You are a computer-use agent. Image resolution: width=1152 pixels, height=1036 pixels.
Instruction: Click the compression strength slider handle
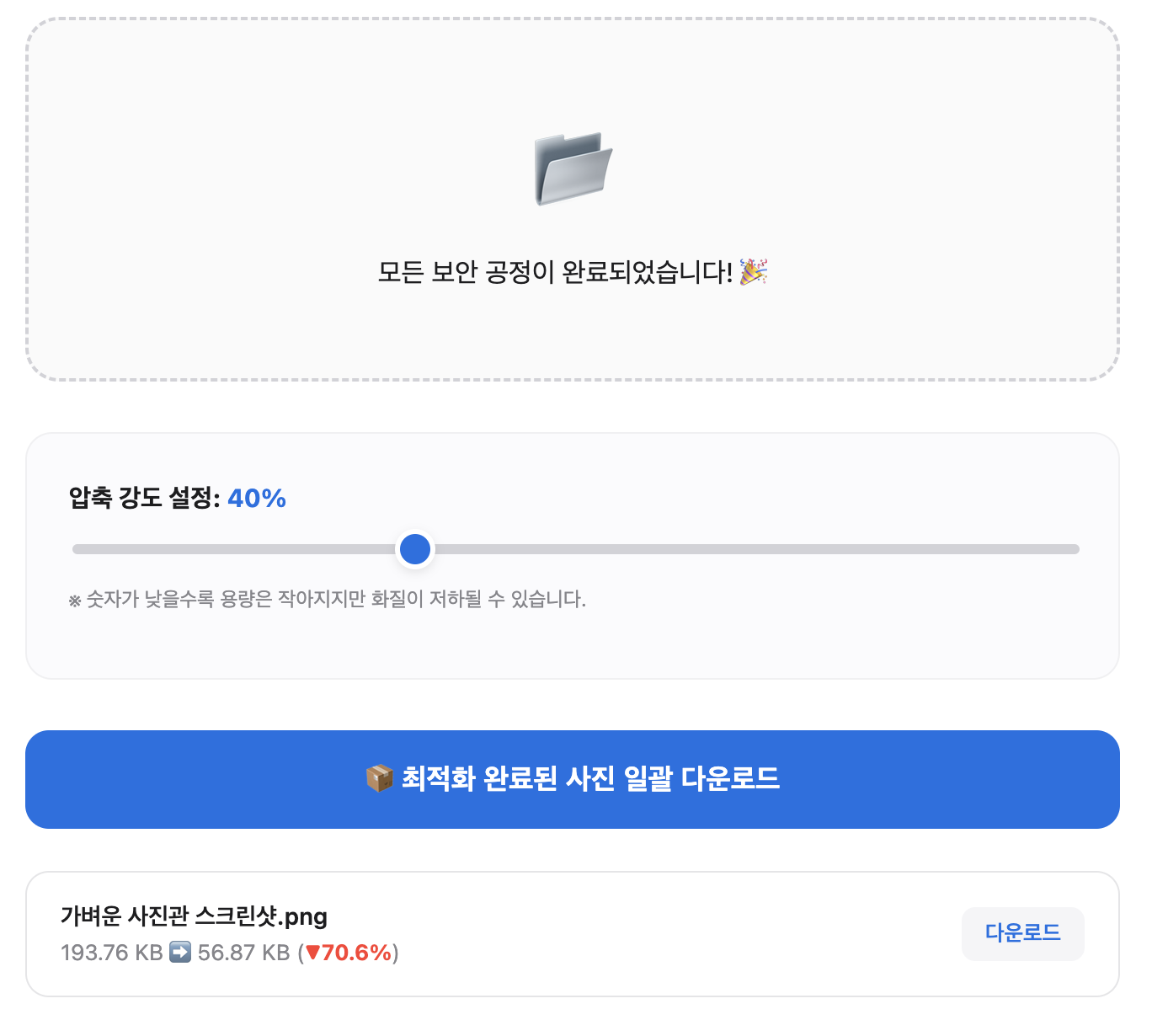pyautogui.click(x=414, y=548)
